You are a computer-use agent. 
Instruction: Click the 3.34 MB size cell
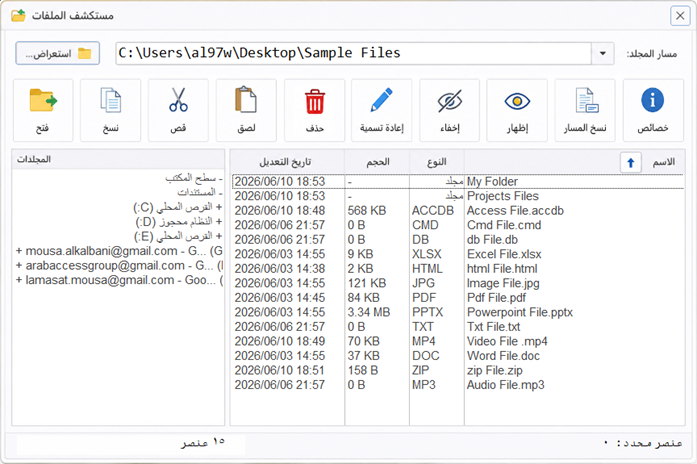pos(369,312)
